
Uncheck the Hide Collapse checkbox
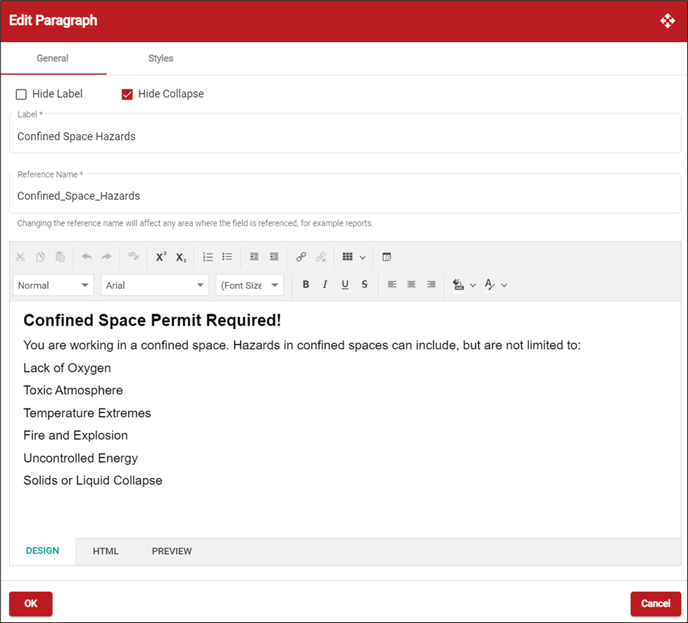[x=127, y=94]
